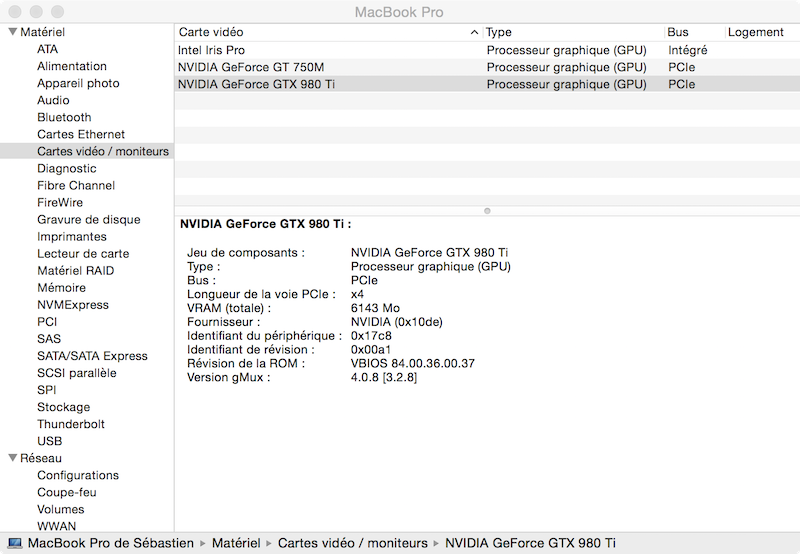Select NVMExpress in the sidebar
The width and height of the screenshot is (800, 554).
pyautogui.click(x=73, y=305)
